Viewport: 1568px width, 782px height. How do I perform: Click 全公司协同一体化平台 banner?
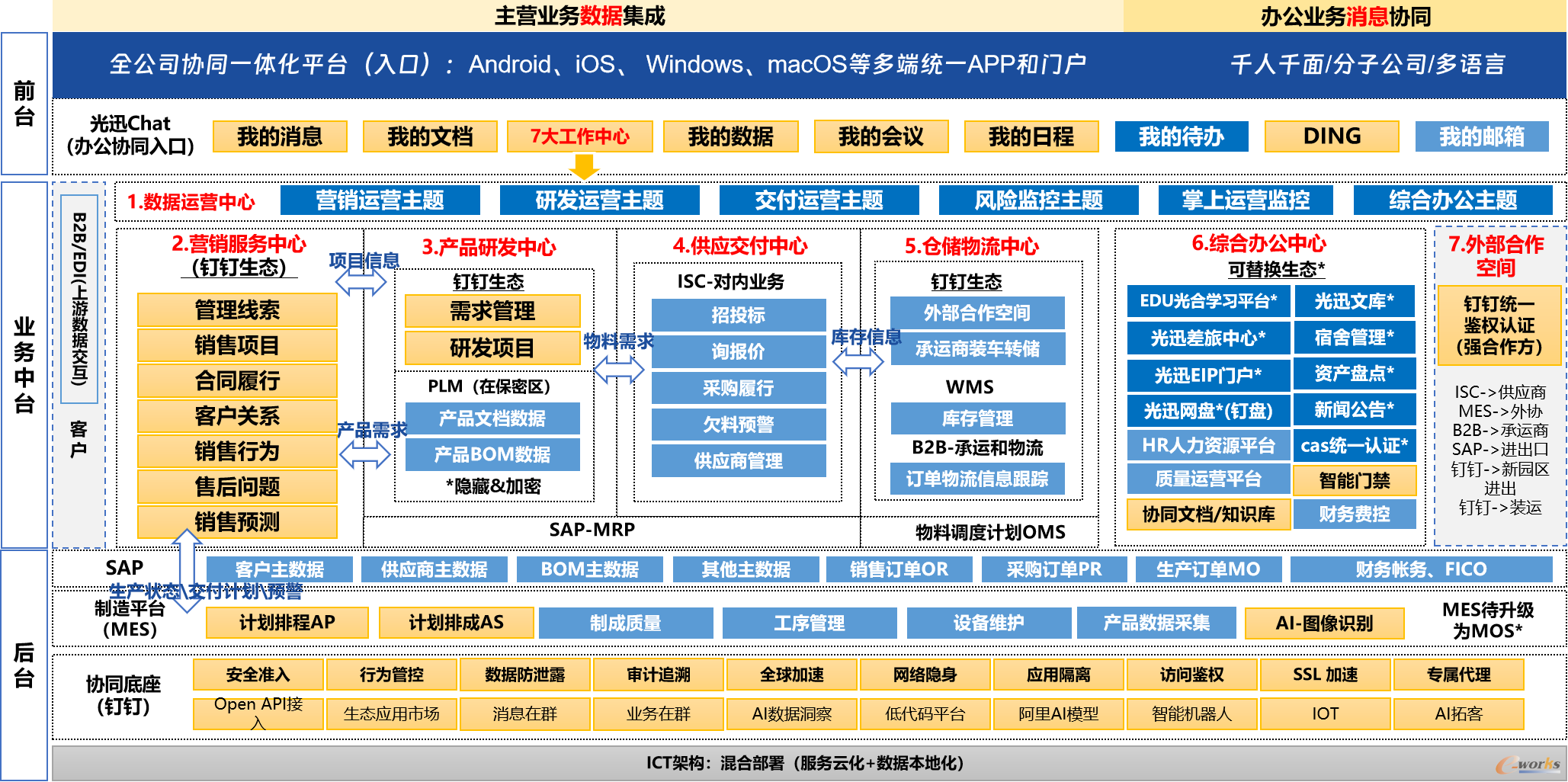tap(808, 65)
